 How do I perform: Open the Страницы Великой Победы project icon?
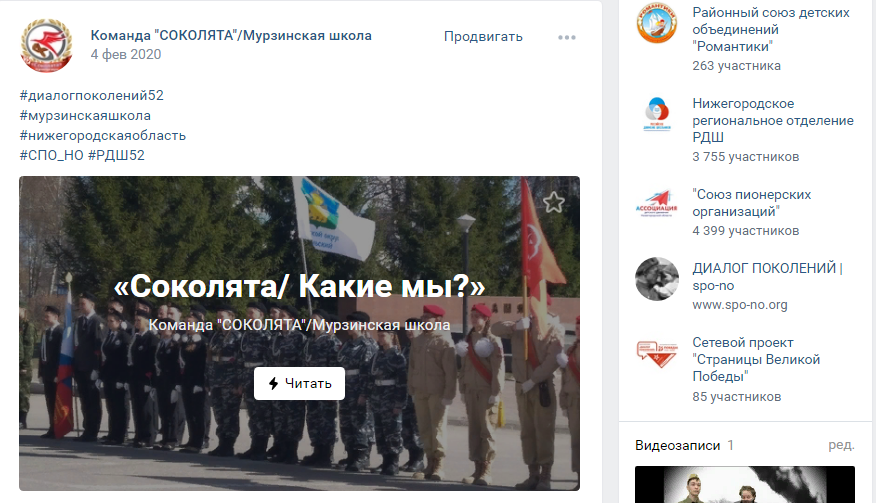657,353
